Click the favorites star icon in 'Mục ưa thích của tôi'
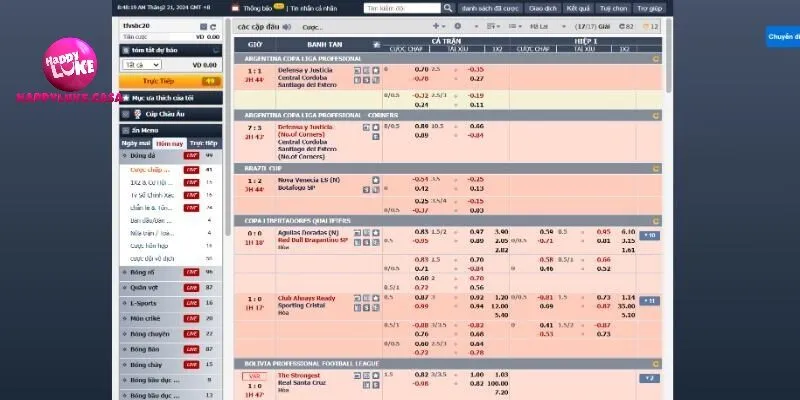 (124, 98)
